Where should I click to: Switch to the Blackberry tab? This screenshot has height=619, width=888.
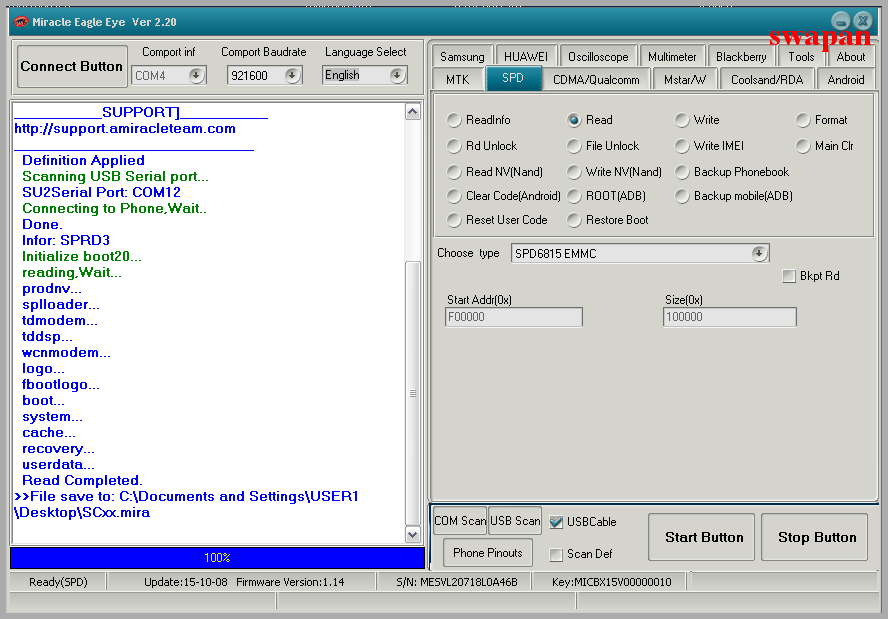(x=741, y=57)
